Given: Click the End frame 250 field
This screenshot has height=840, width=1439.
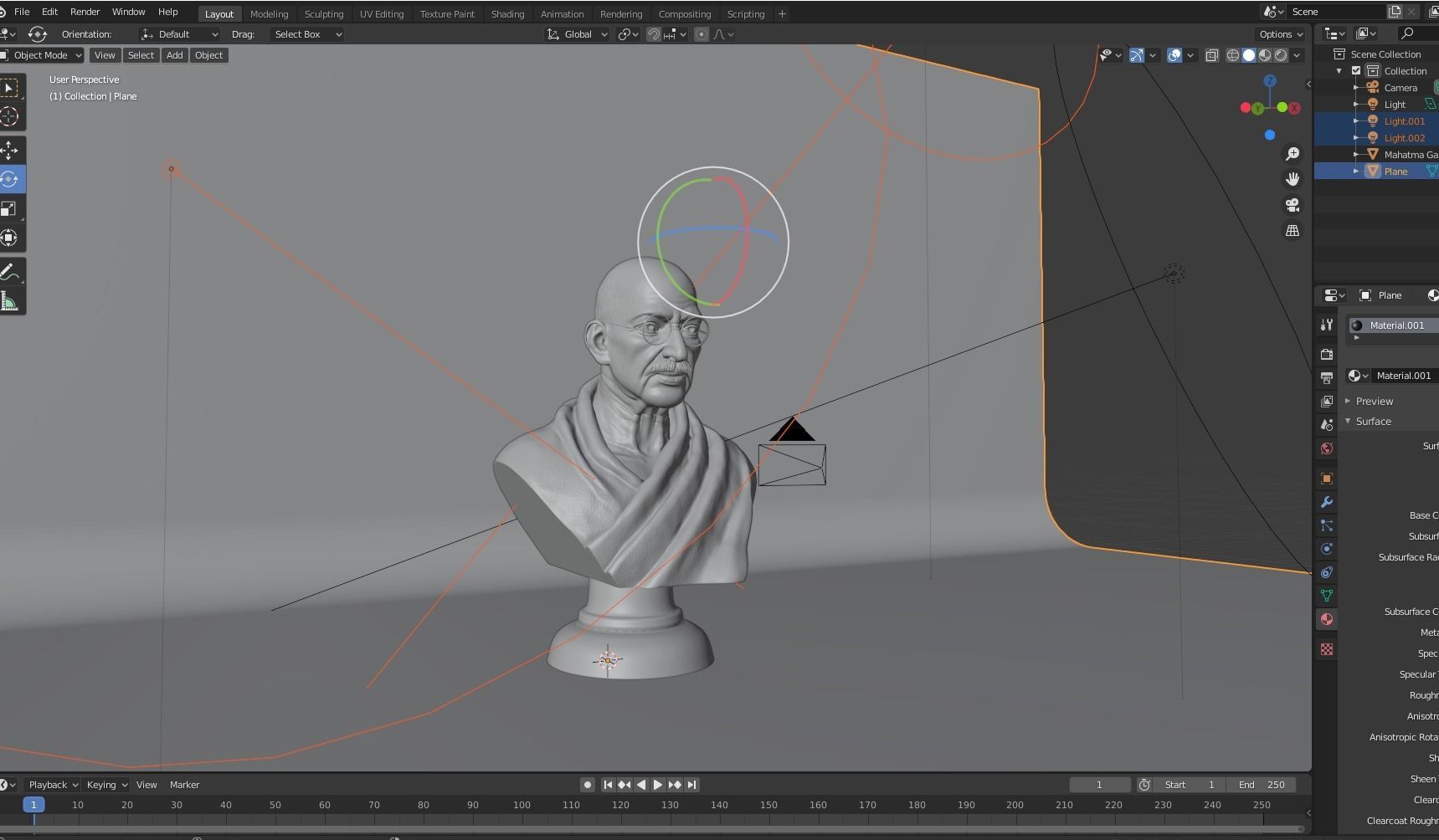Looking at the screenshot, I should click(x=1262, y=785).
